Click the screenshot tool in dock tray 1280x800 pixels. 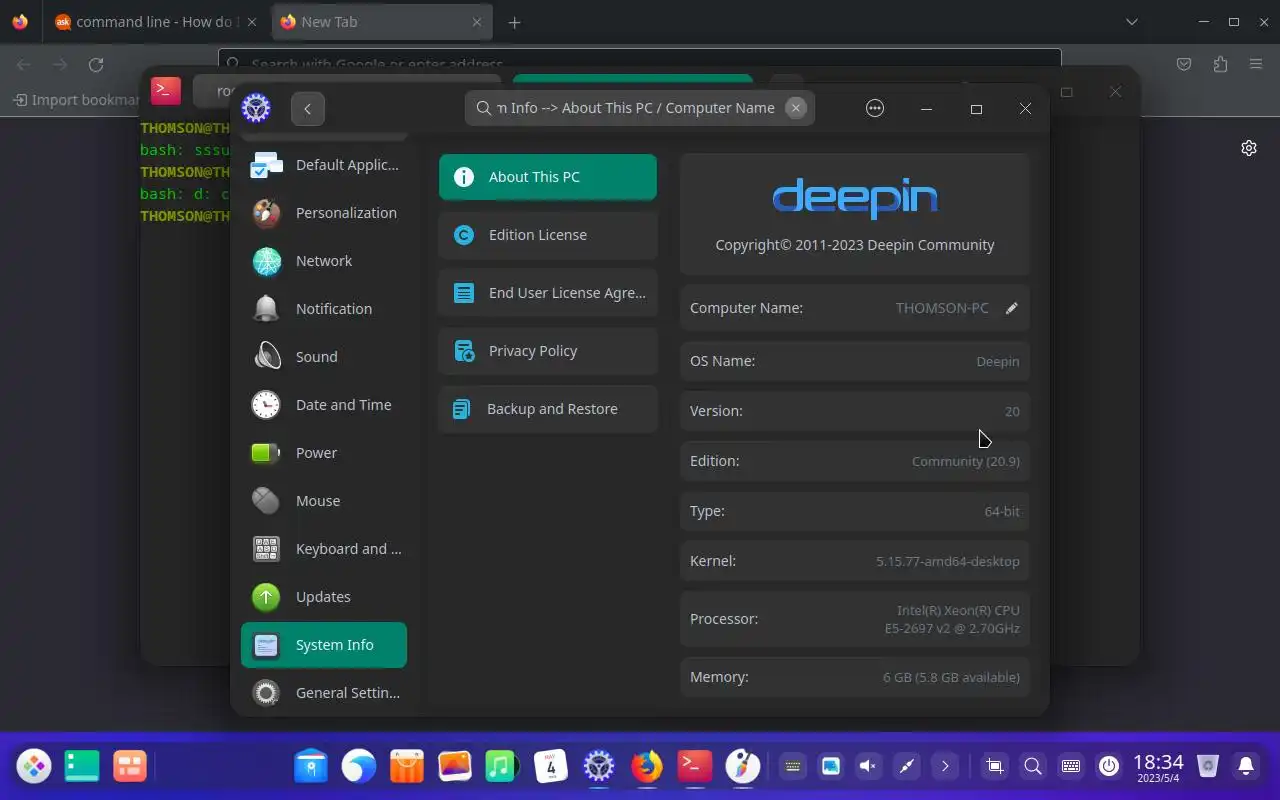(x=995, y=767)
